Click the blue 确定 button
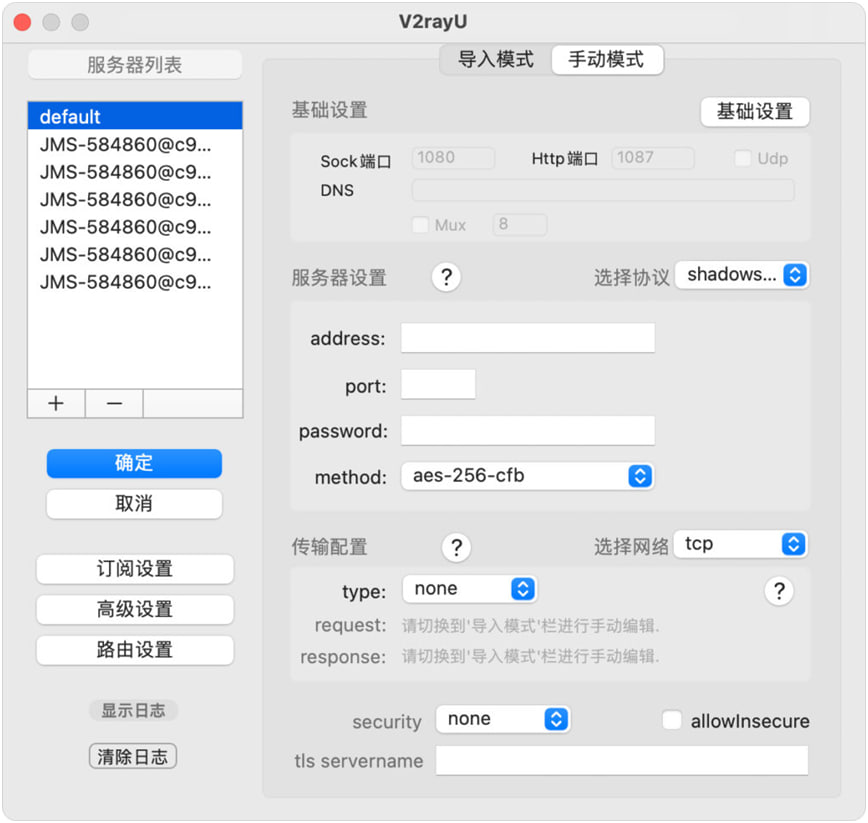Image resolution: width=868 pixels, height=823 pixels. pyautogui.click(x=134, y=463)
